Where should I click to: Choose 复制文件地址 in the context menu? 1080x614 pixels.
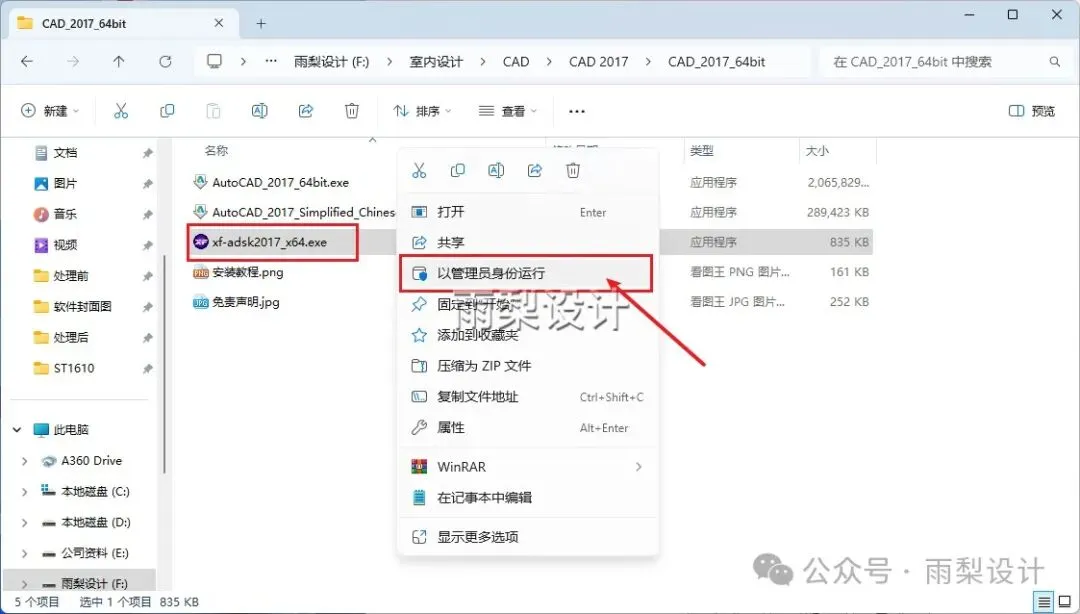pyautogui.click(x=528, y=397)
